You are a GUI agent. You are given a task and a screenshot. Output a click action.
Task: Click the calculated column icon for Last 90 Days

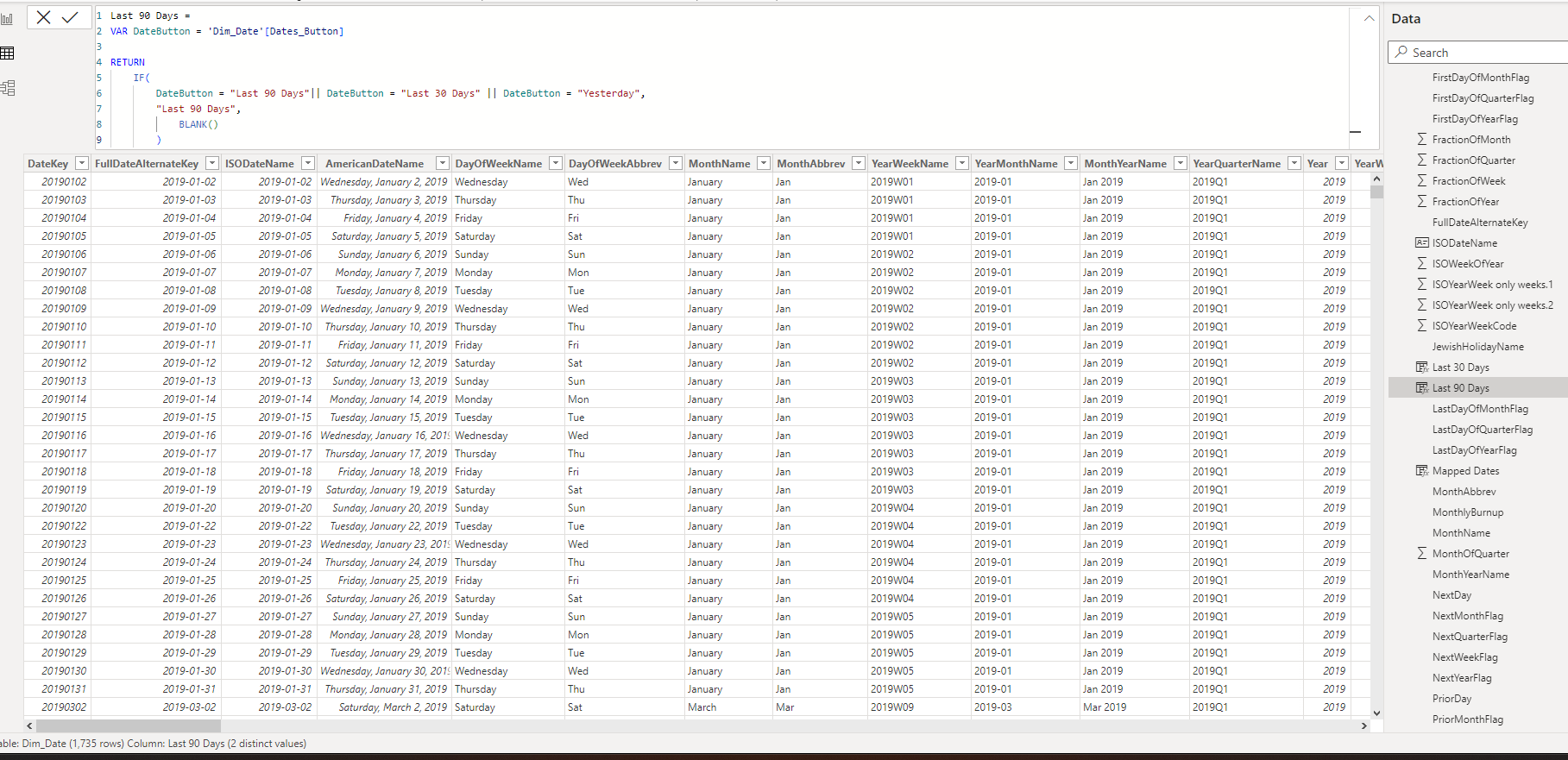(1422, 388)
